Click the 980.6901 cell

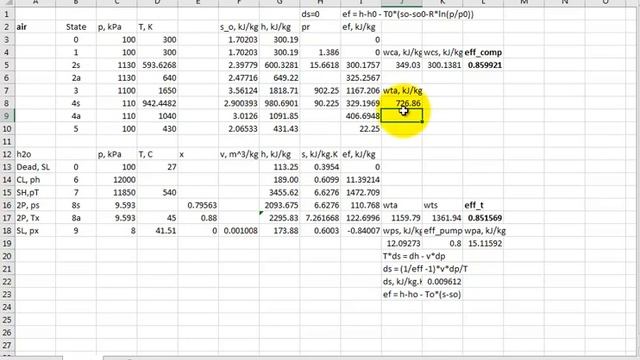pos(280,103)
